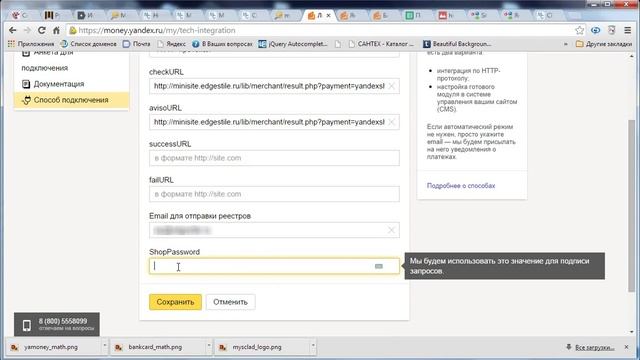Click Сохранить yellow button
640x360 pixels.
coord(175,302)
